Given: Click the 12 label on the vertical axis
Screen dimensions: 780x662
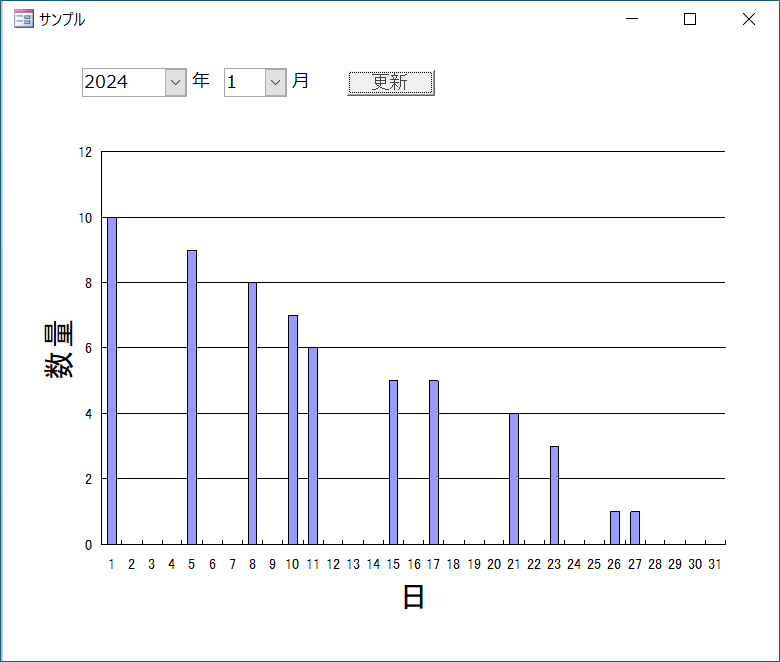Looking at the screenshot, I should [86, 152].
